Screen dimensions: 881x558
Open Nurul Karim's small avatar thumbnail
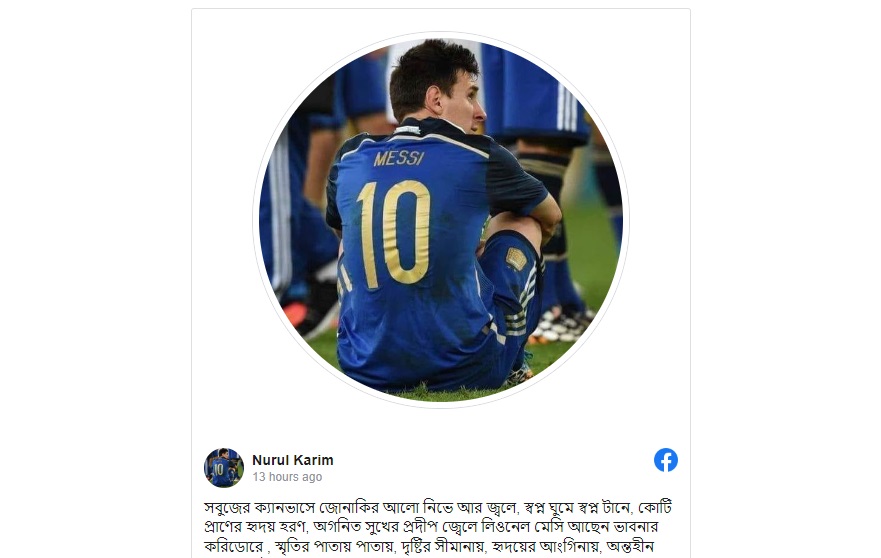(x=224, y=468)
